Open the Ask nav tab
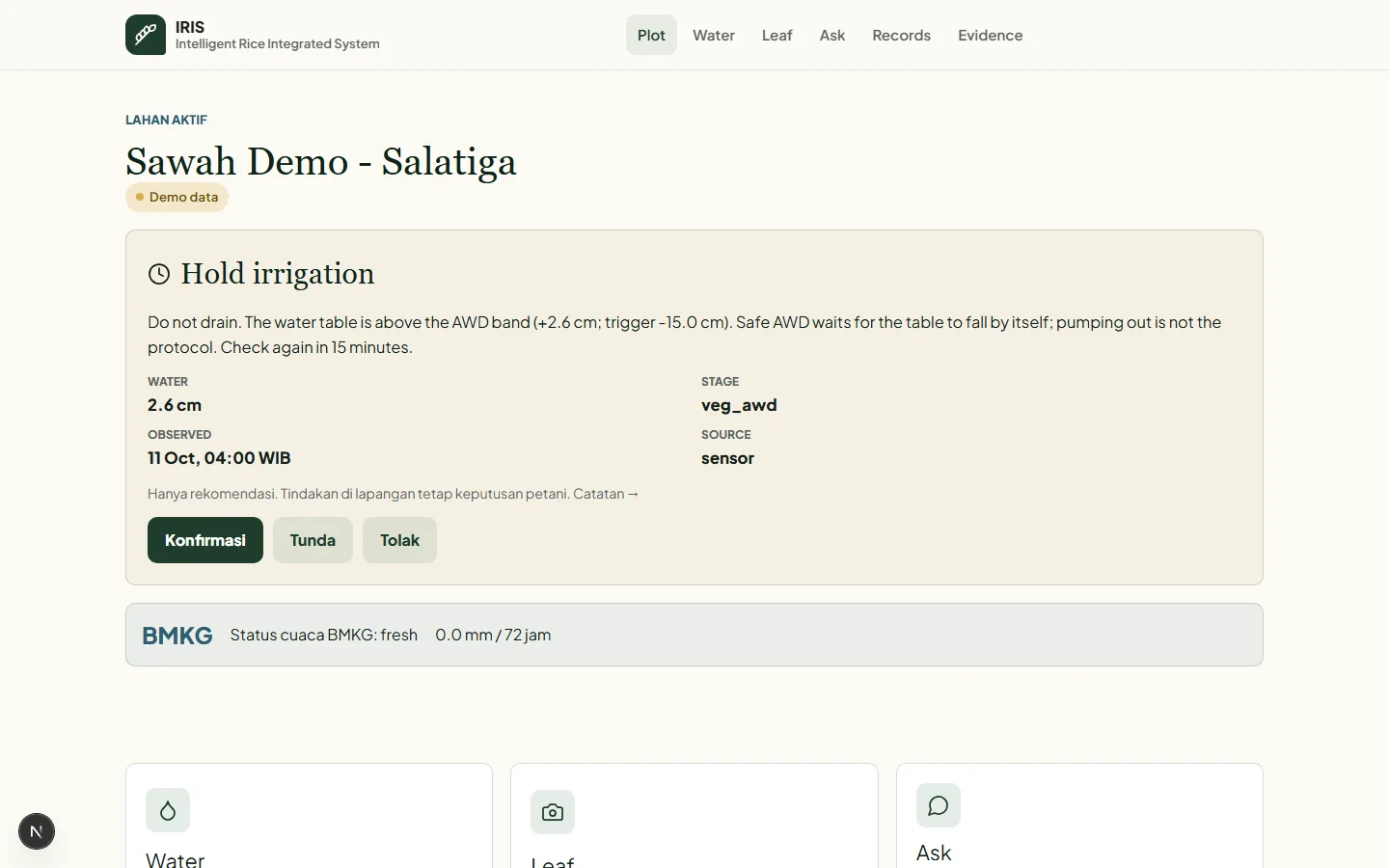 (832, 35)
